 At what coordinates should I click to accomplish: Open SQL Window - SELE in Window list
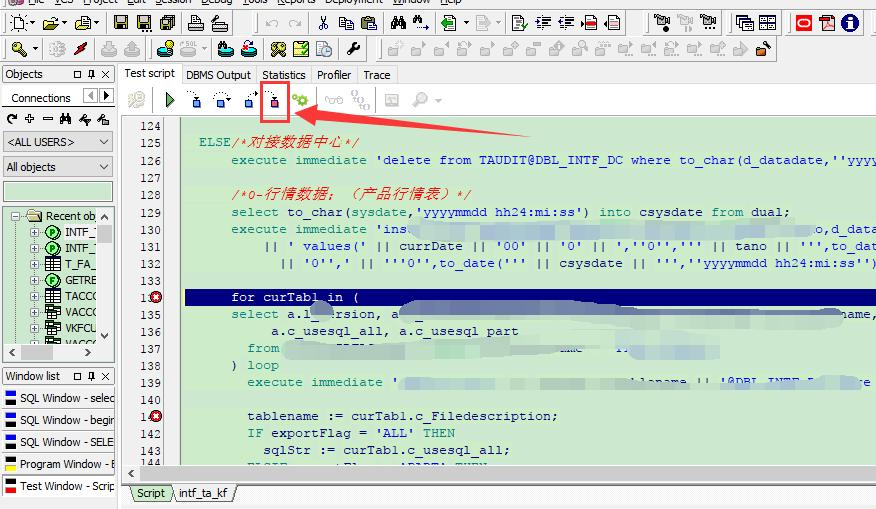59,442
